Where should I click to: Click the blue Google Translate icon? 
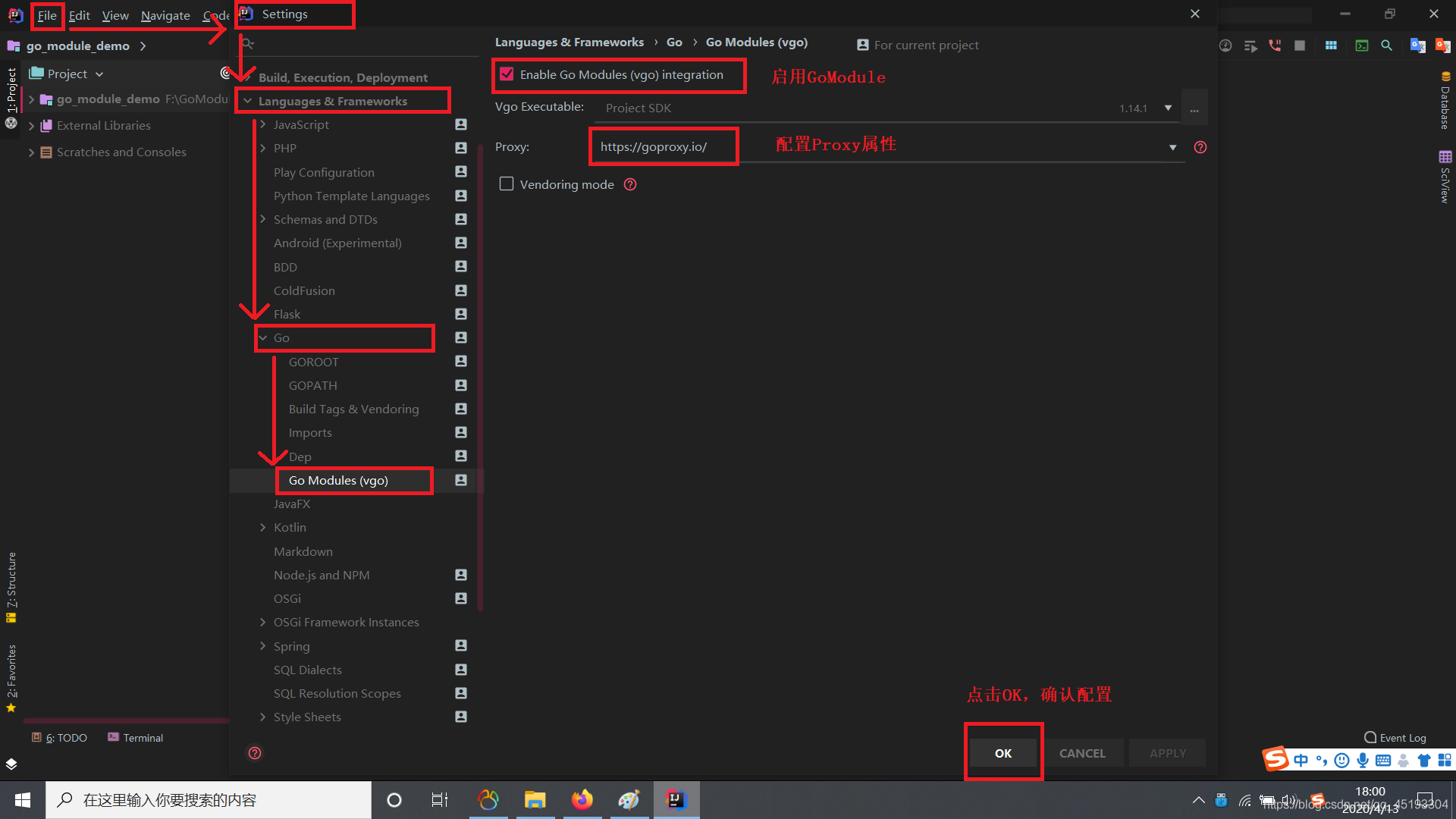1417,45
